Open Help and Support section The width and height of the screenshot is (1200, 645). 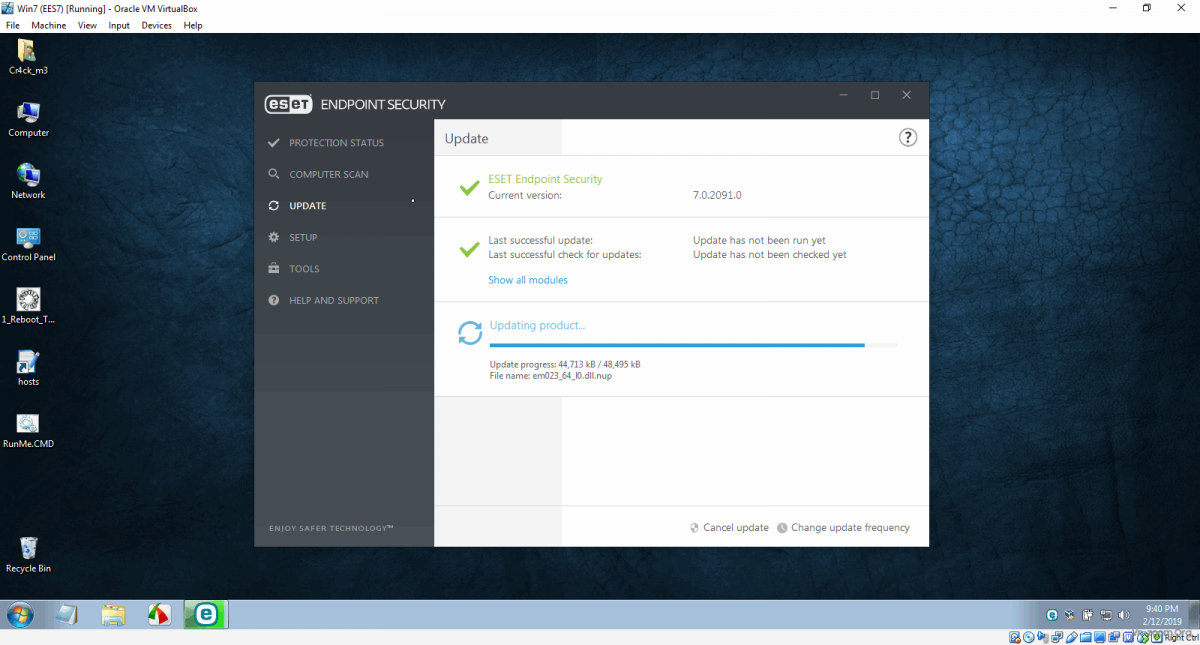coord(333,300)
